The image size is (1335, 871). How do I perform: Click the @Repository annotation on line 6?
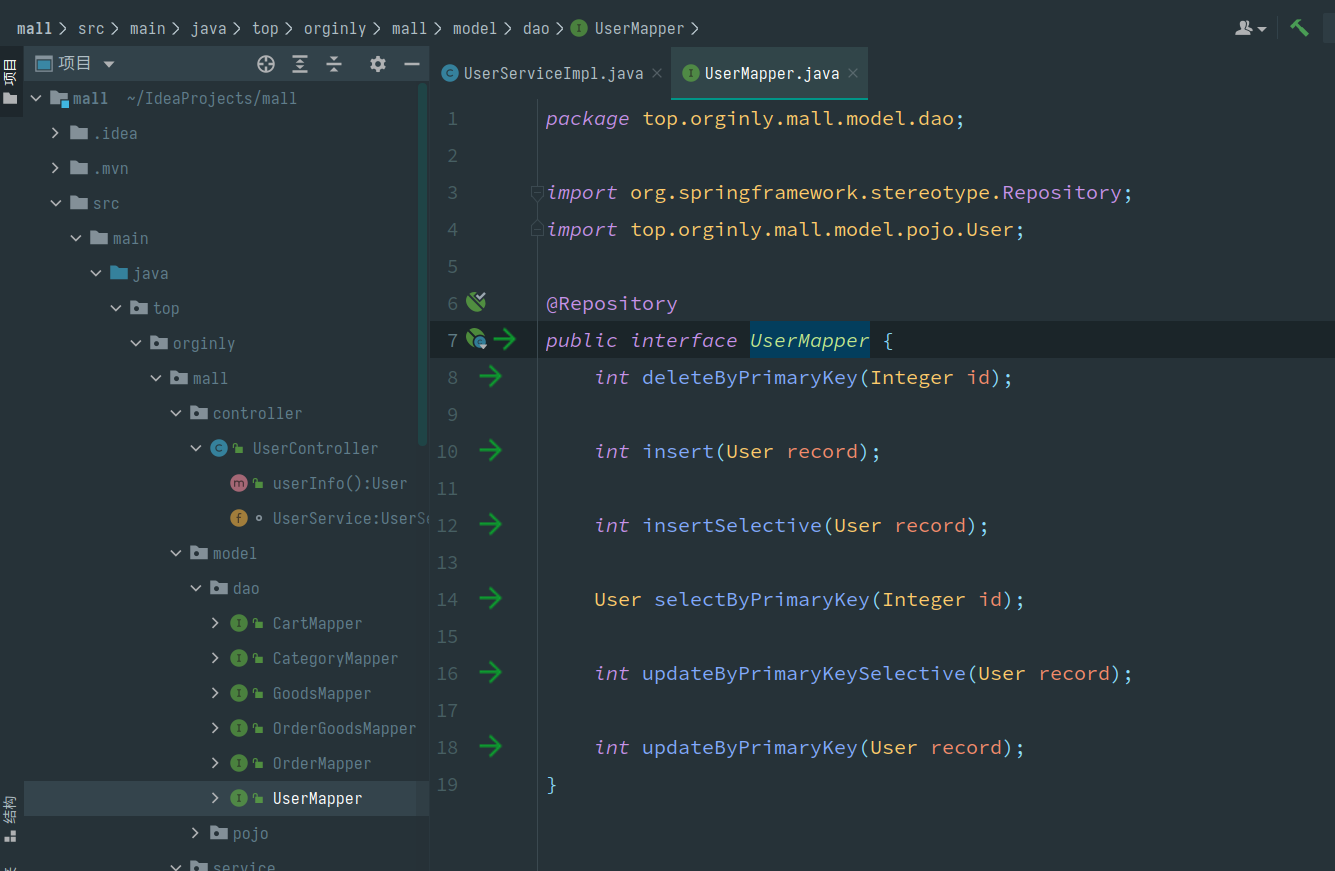611,303
